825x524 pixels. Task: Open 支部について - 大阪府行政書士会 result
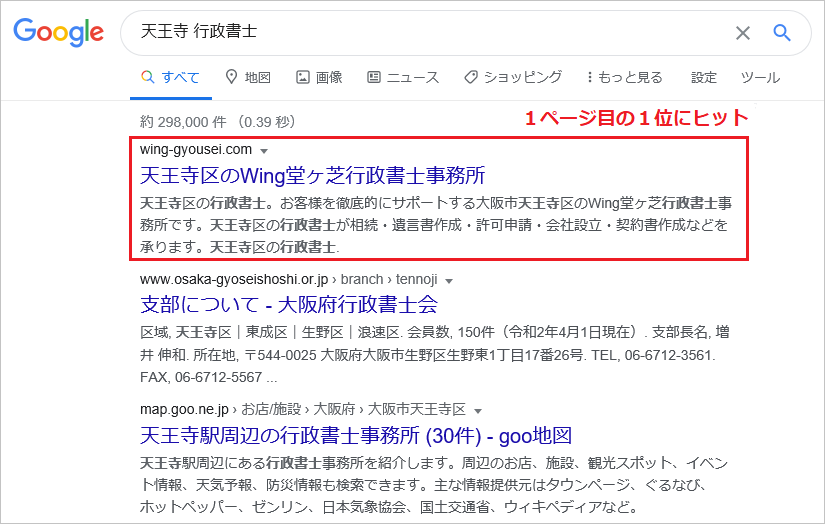pos(289,304)
